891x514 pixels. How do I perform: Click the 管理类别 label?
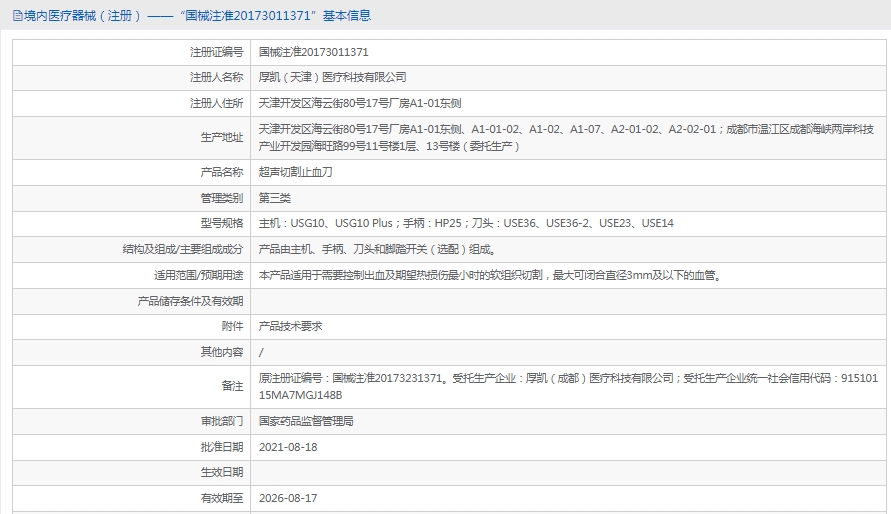point(222,198)
